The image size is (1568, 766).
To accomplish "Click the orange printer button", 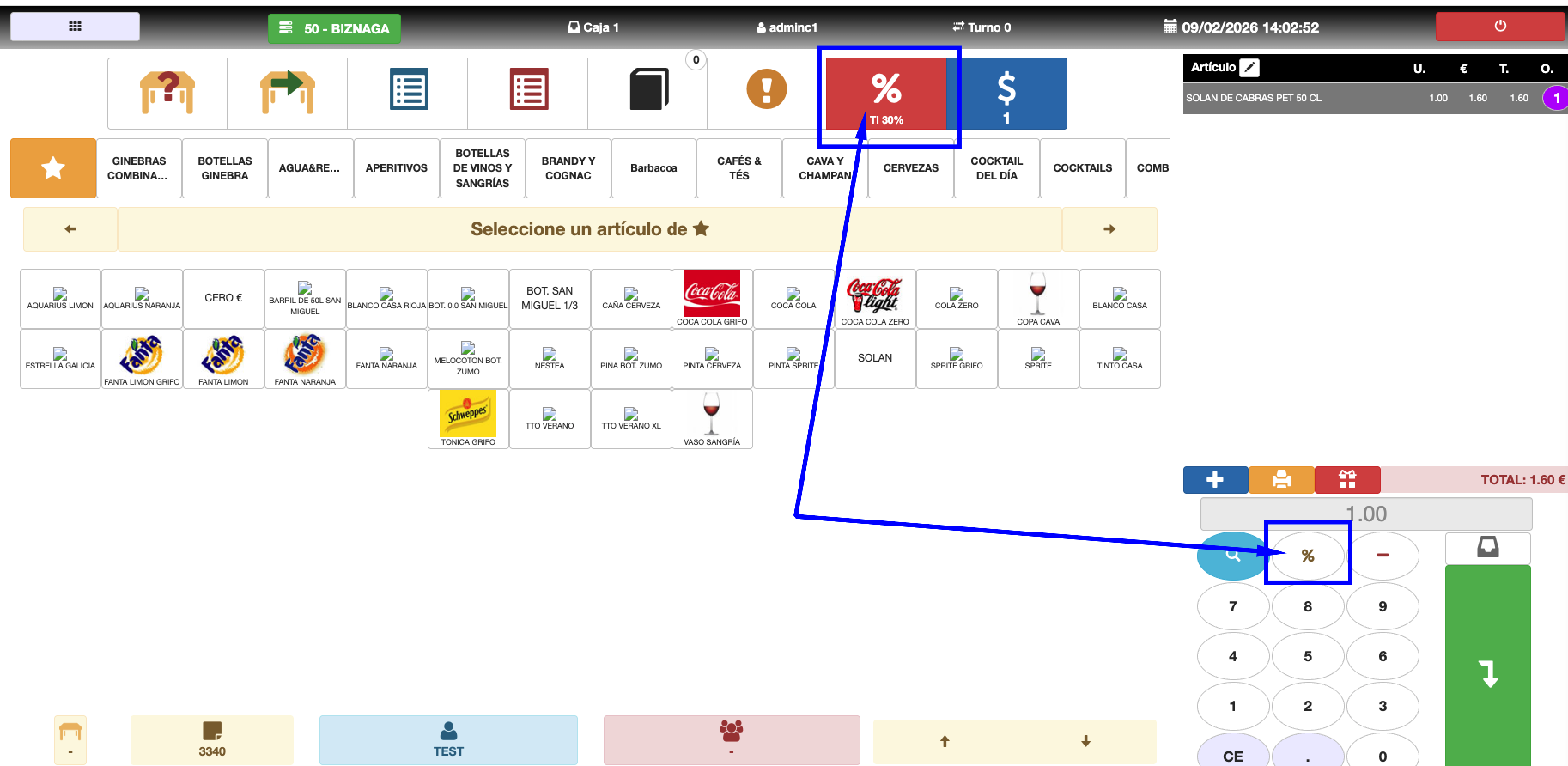I will point(1281,480).
